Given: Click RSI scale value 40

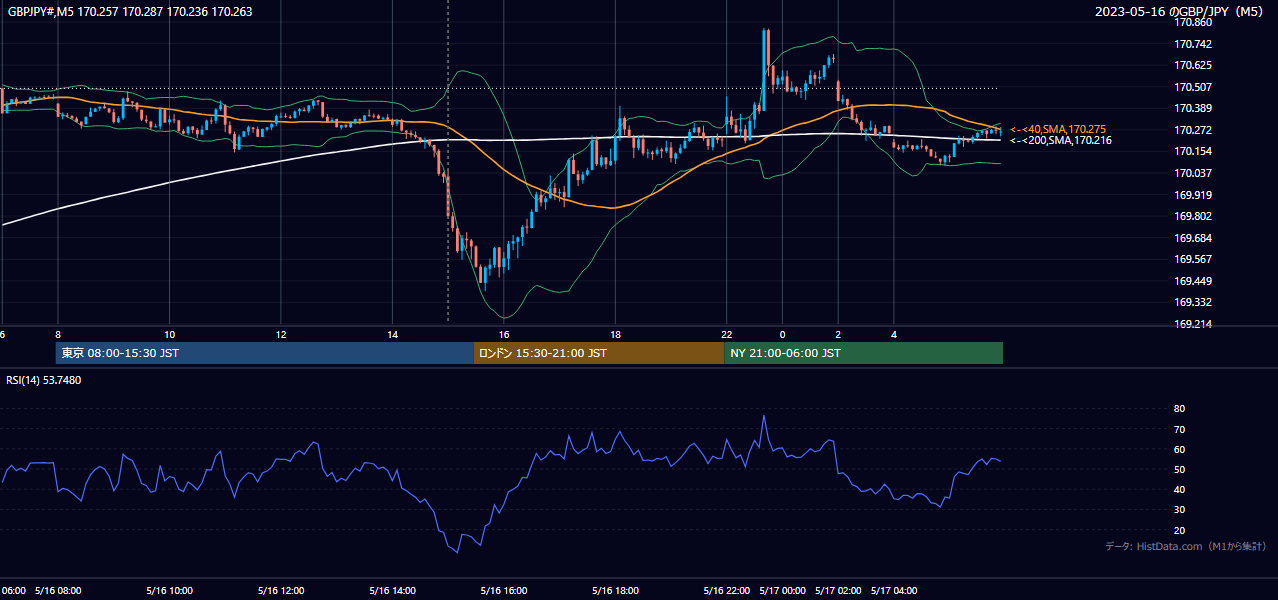Looking at the screenshot, I should 1179,489.
